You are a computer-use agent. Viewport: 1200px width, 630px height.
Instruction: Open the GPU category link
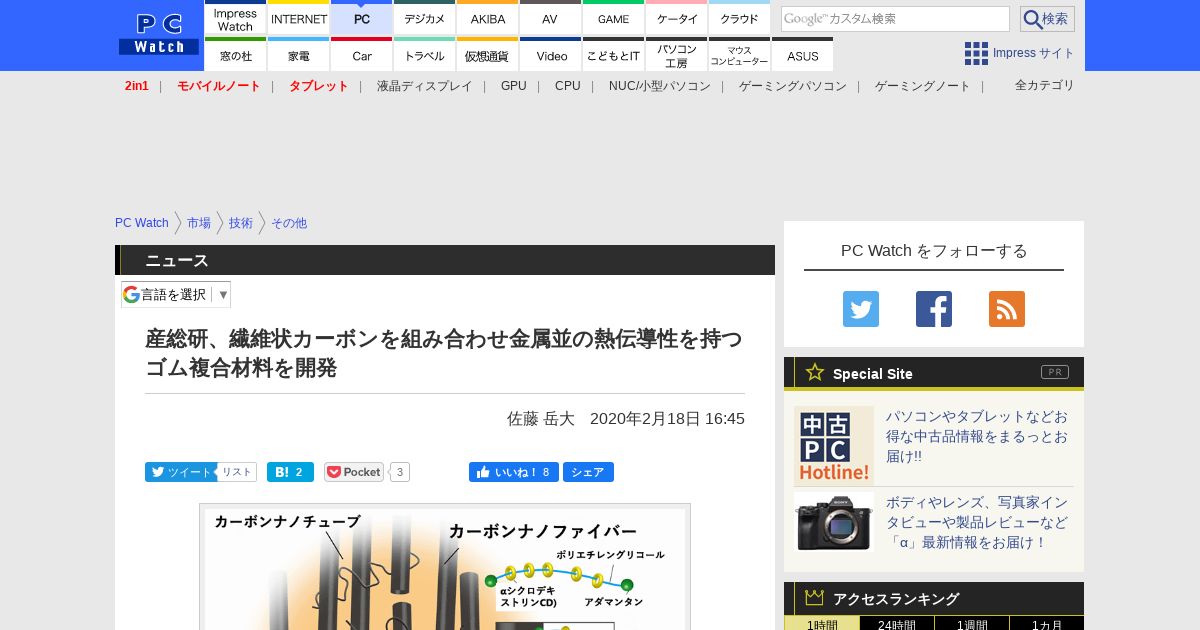pos(514,86)
